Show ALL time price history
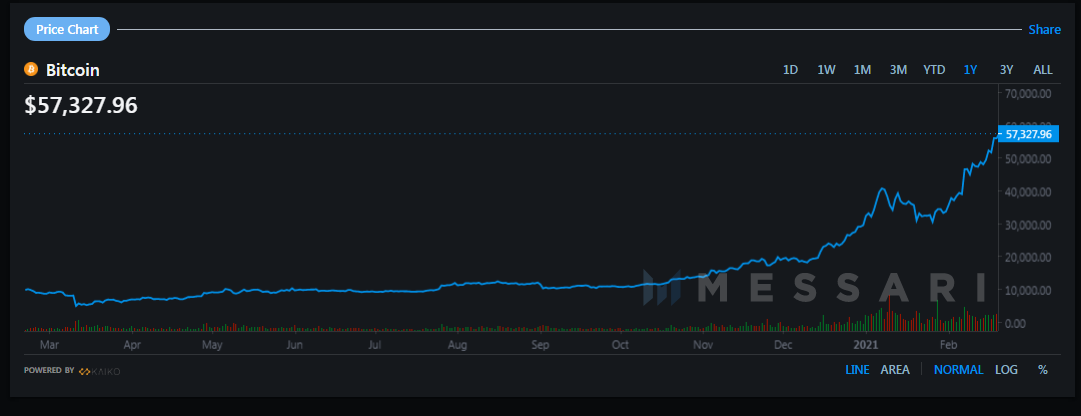 coord(1042,70)
